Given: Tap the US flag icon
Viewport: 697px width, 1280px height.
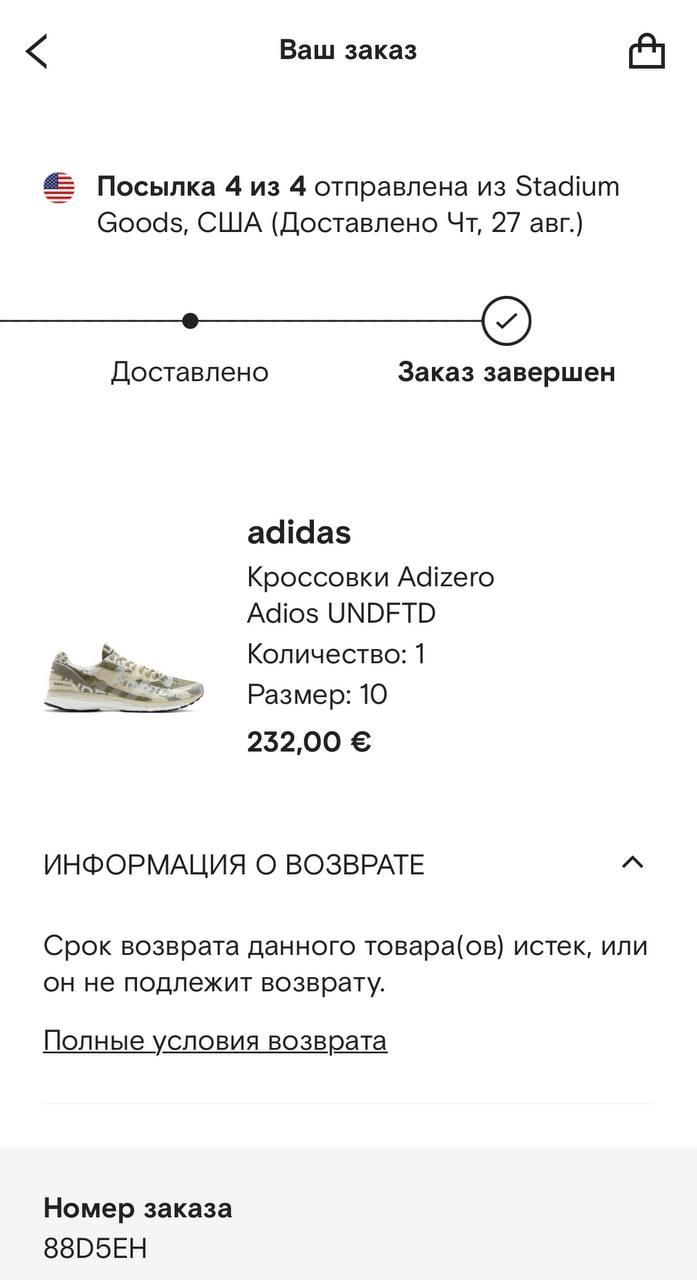Looking at the screenshot, I should pos(59,187).
